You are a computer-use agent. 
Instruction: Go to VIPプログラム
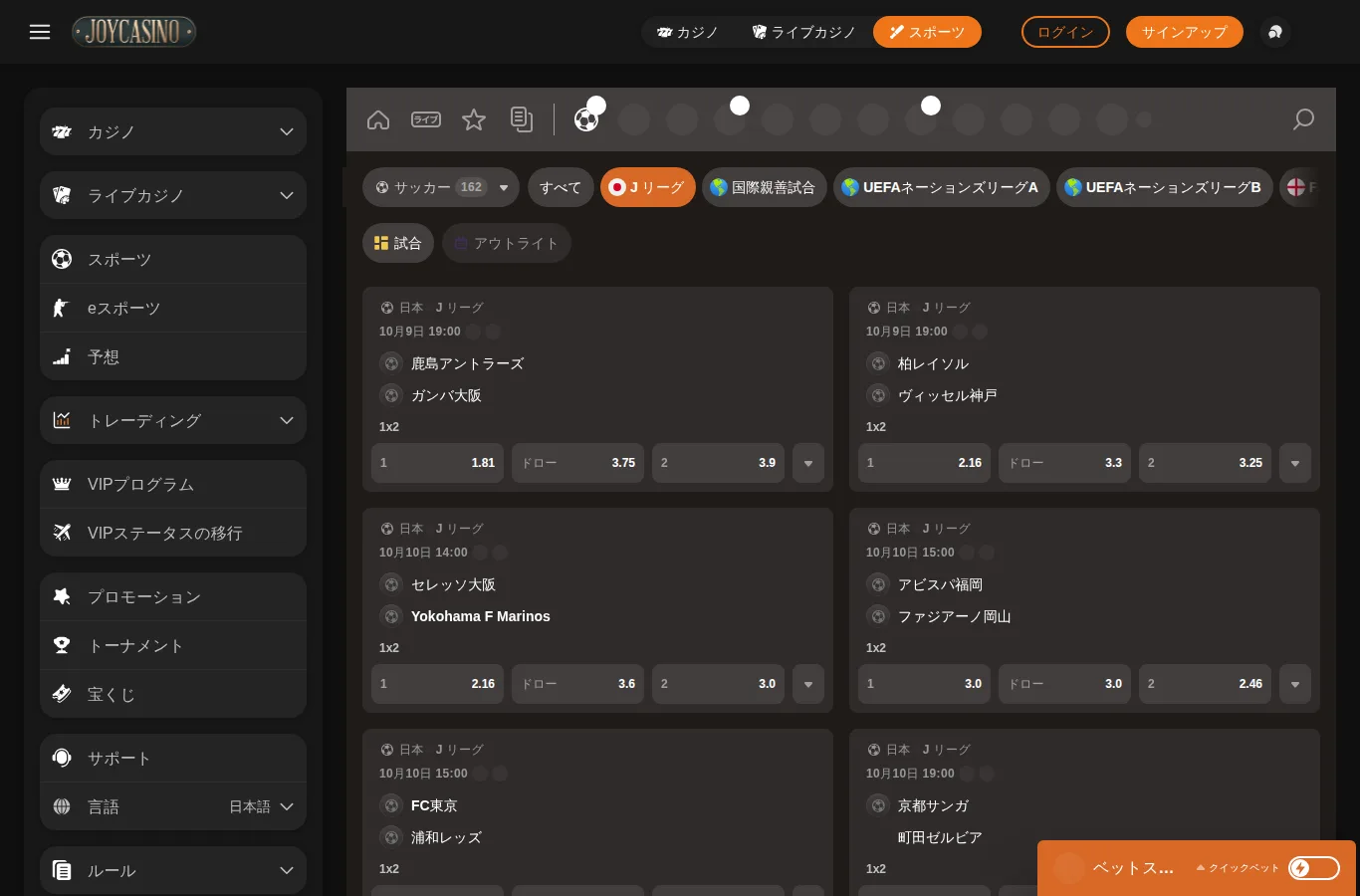point(173,485)
